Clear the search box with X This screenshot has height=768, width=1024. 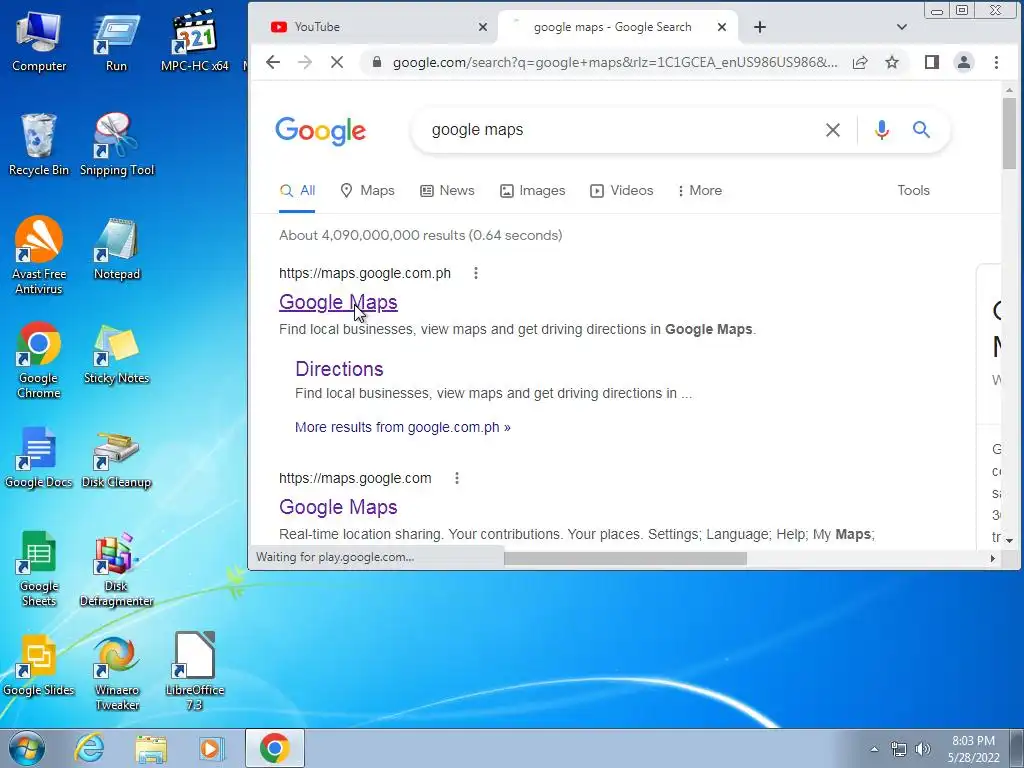[833, 130]
